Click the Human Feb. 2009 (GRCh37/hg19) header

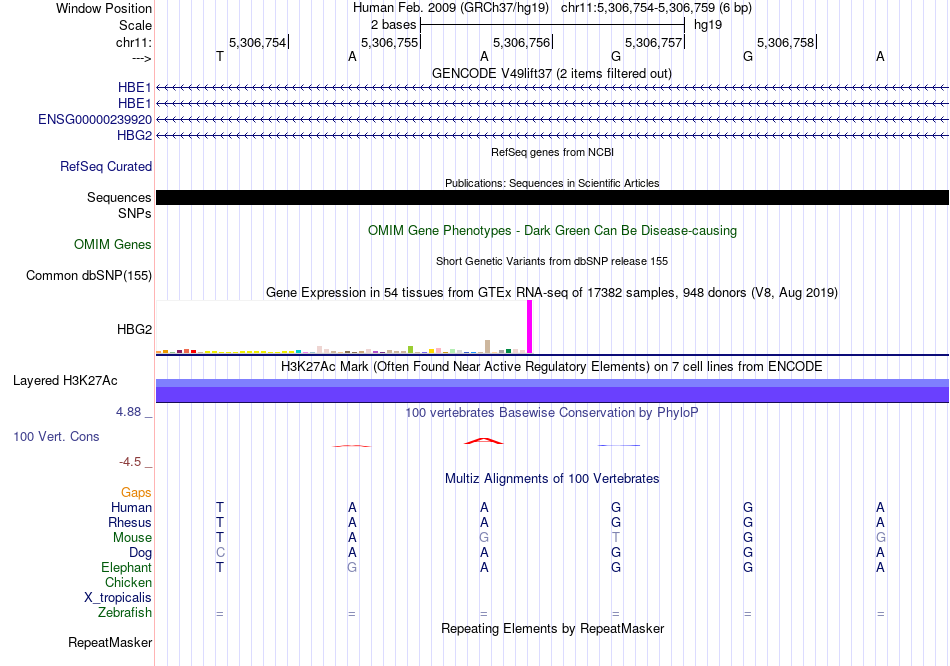pyautogui.click(x=451, y=8)
